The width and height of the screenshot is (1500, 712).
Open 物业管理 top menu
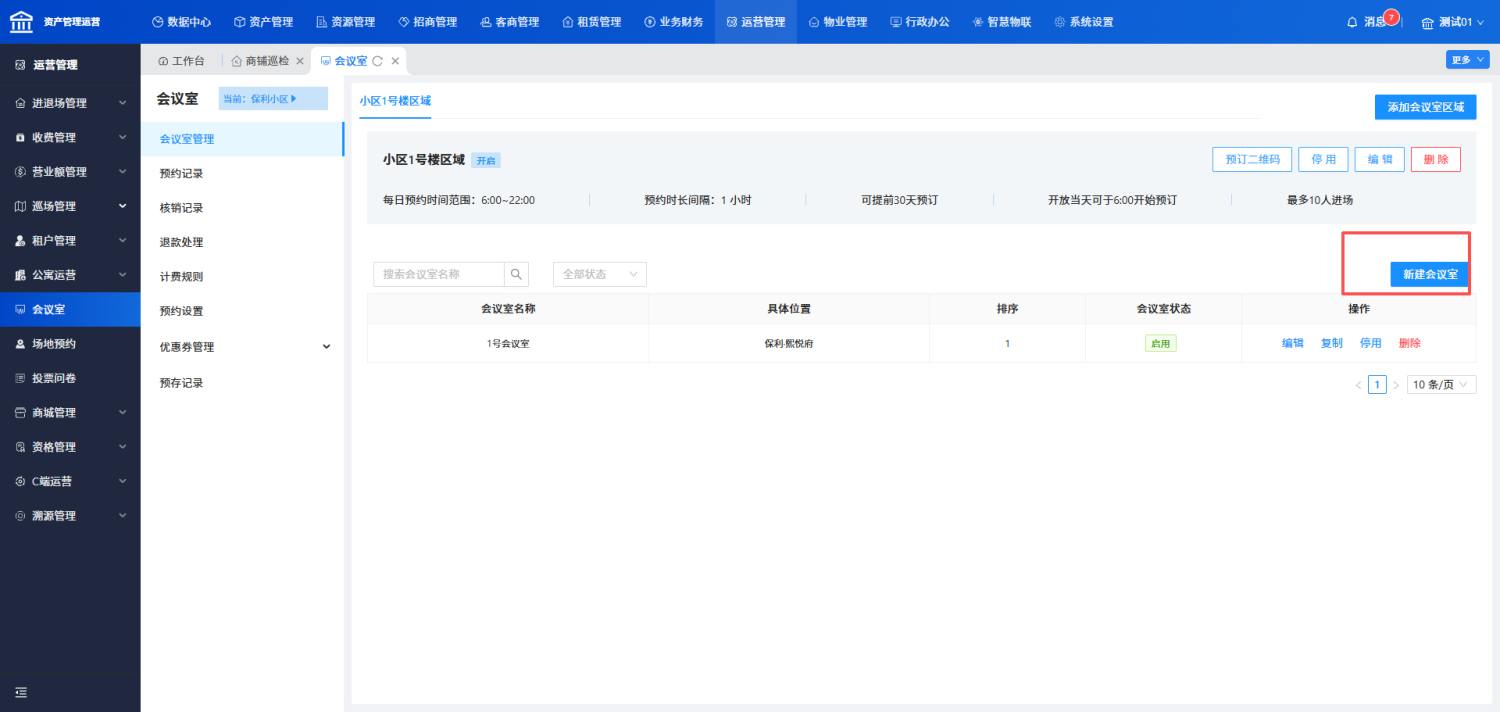click(837, 22)
